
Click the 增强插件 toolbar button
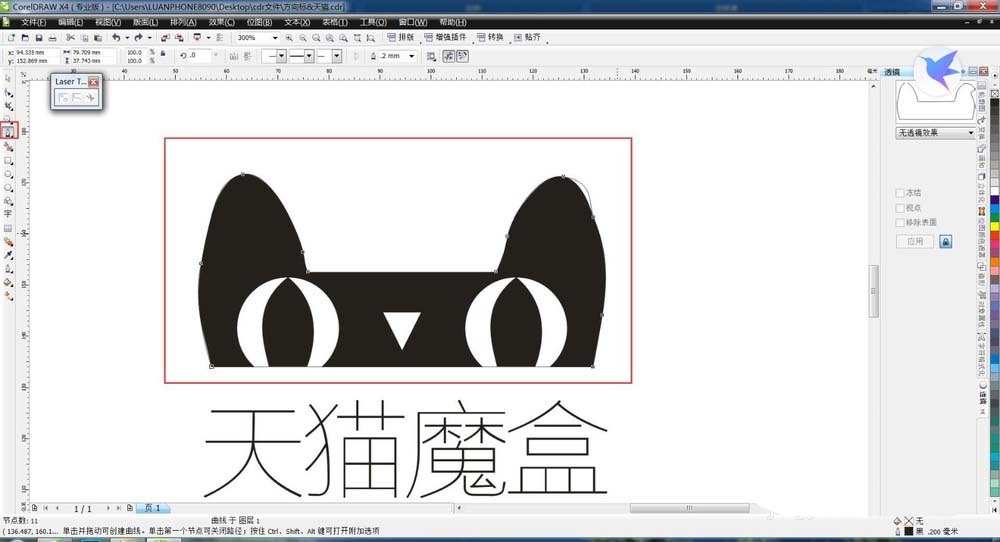click(x=445, y=38)
